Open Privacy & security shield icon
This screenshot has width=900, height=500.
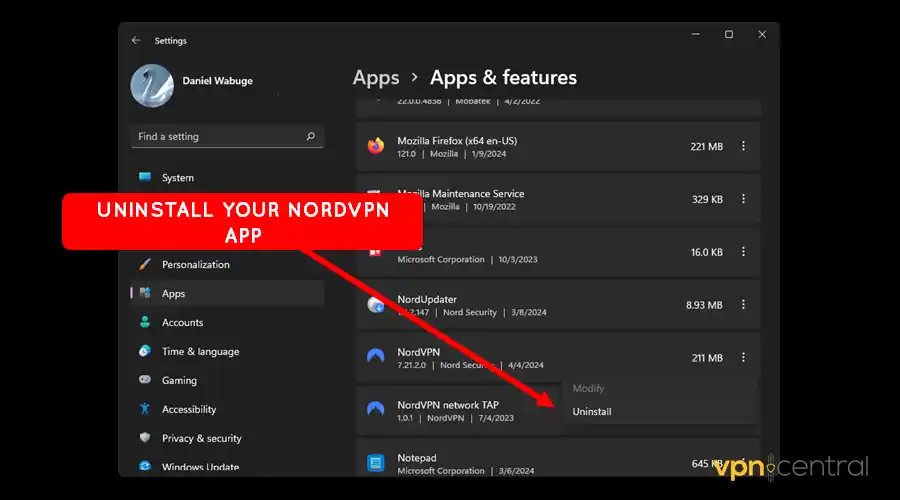(x=145, y=437)
